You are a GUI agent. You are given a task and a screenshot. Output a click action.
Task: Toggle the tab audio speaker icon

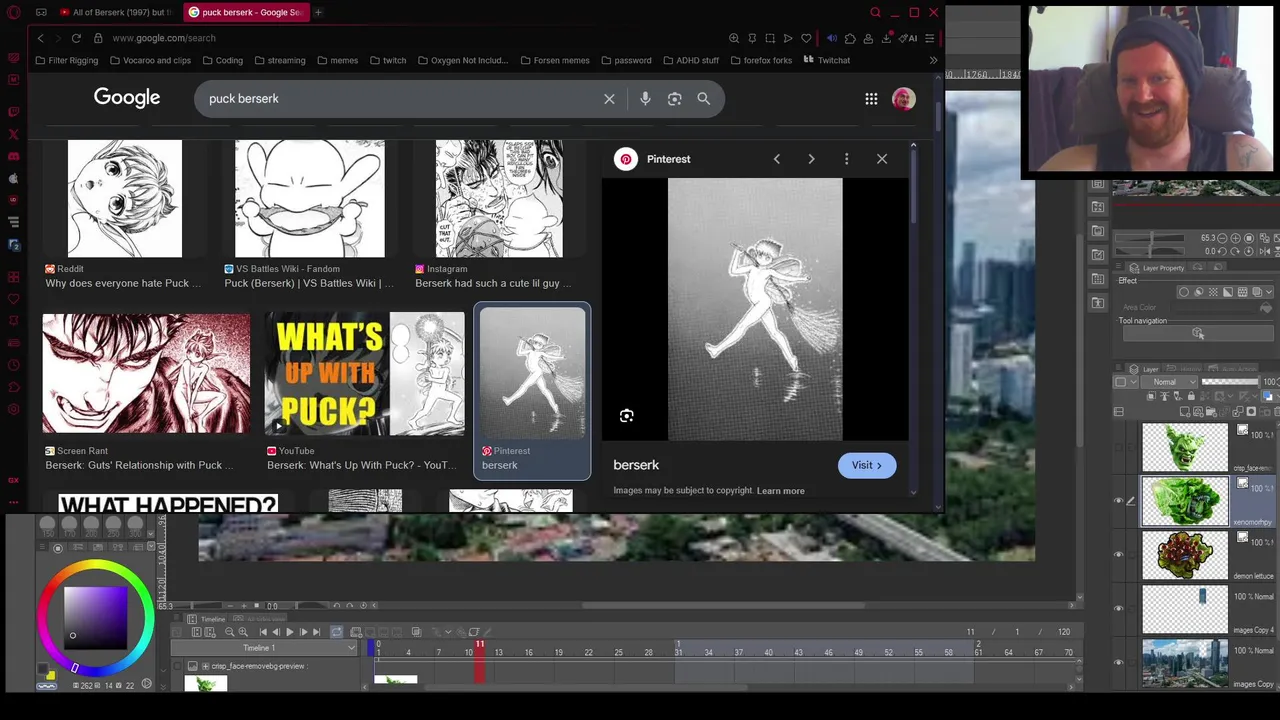point(831,38)
